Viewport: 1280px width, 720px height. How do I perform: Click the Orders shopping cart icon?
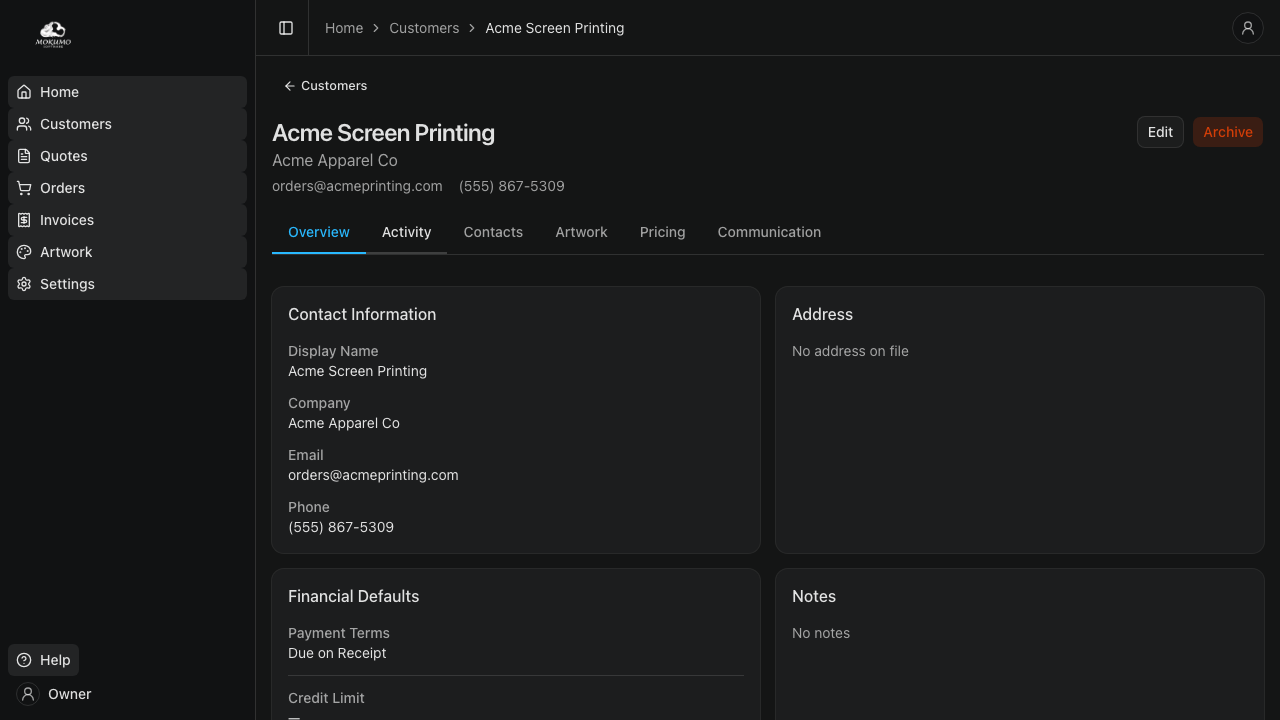pos(24,188)
